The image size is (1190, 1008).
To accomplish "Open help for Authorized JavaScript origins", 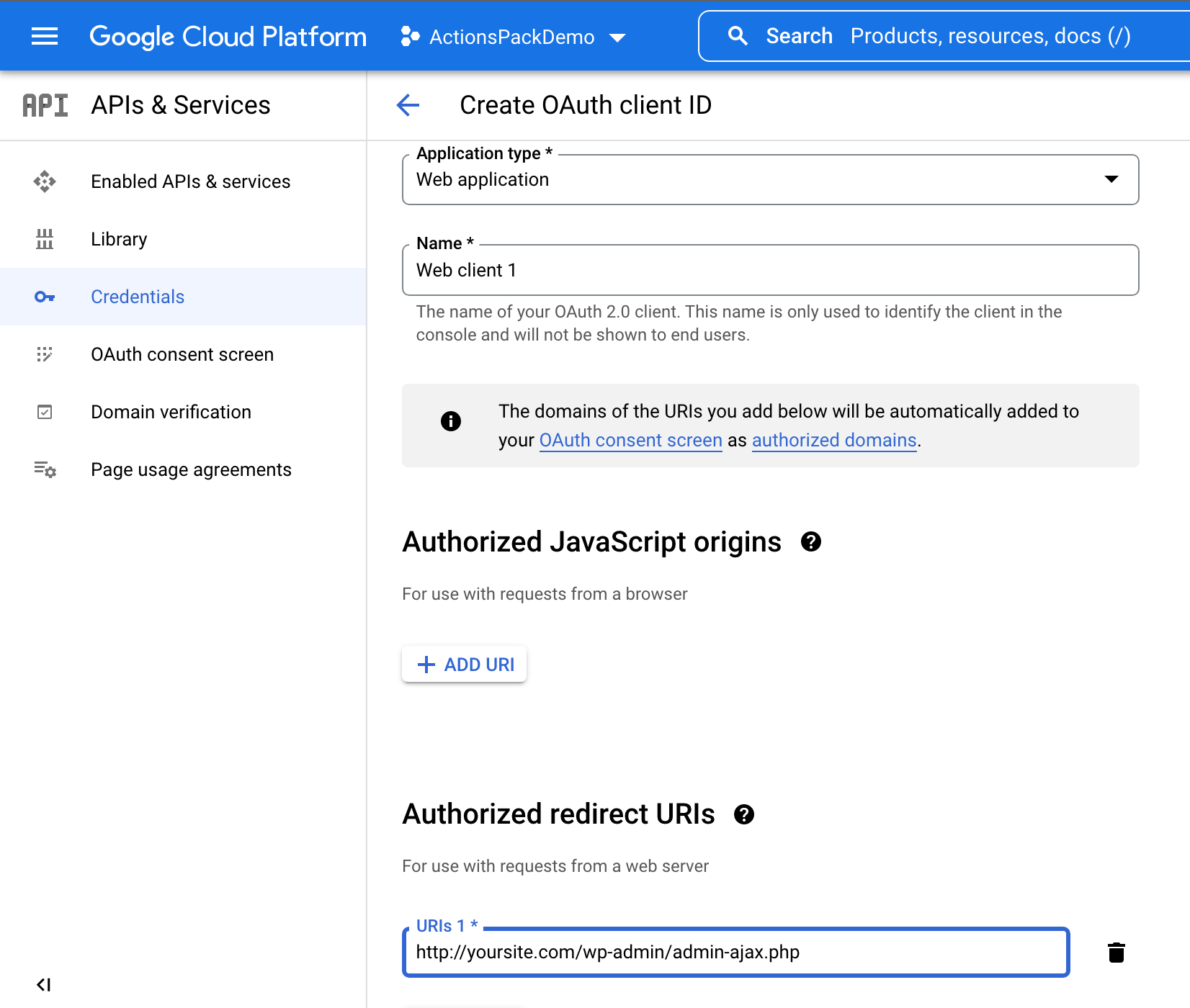I will (811, 541).
